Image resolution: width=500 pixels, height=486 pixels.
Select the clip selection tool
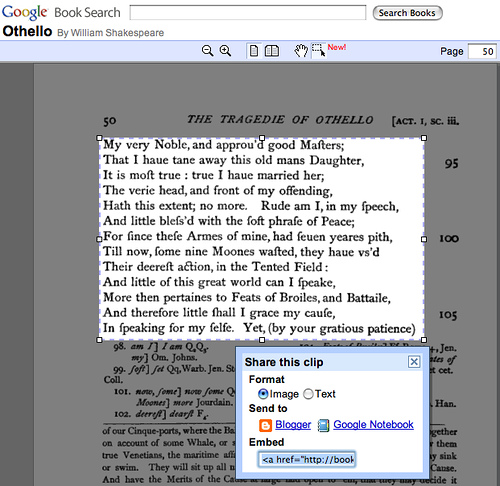coord(319,51)
